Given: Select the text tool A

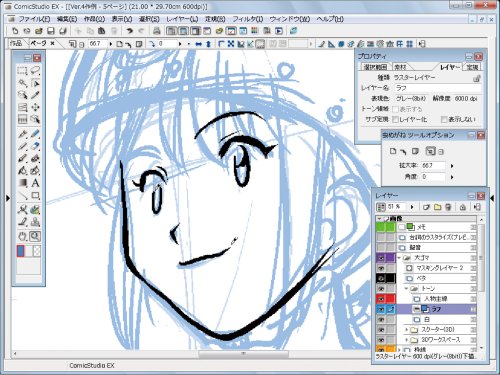Looking at the screenshot, I should tap(35, 183).
